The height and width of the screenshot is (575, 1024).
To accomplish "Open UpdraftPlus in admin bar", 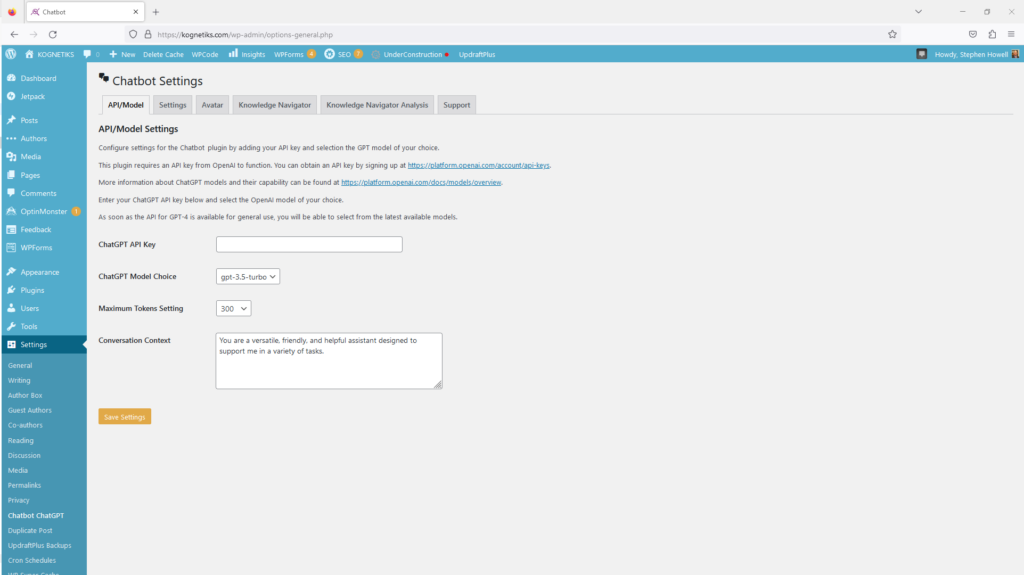I will (477, 54).
